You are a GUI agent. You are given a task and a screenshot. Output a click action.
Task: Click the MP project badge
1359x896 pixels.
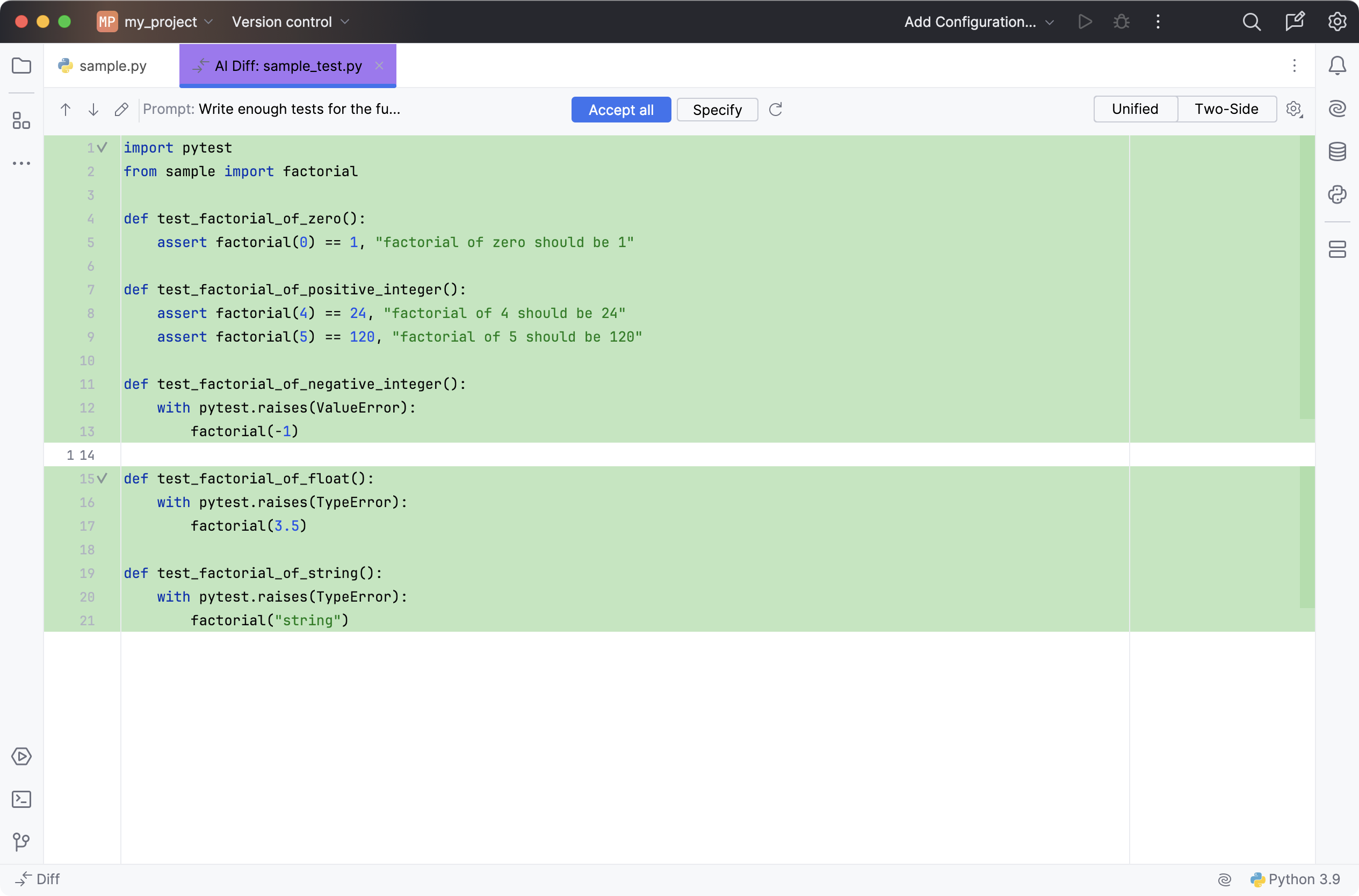107,21
